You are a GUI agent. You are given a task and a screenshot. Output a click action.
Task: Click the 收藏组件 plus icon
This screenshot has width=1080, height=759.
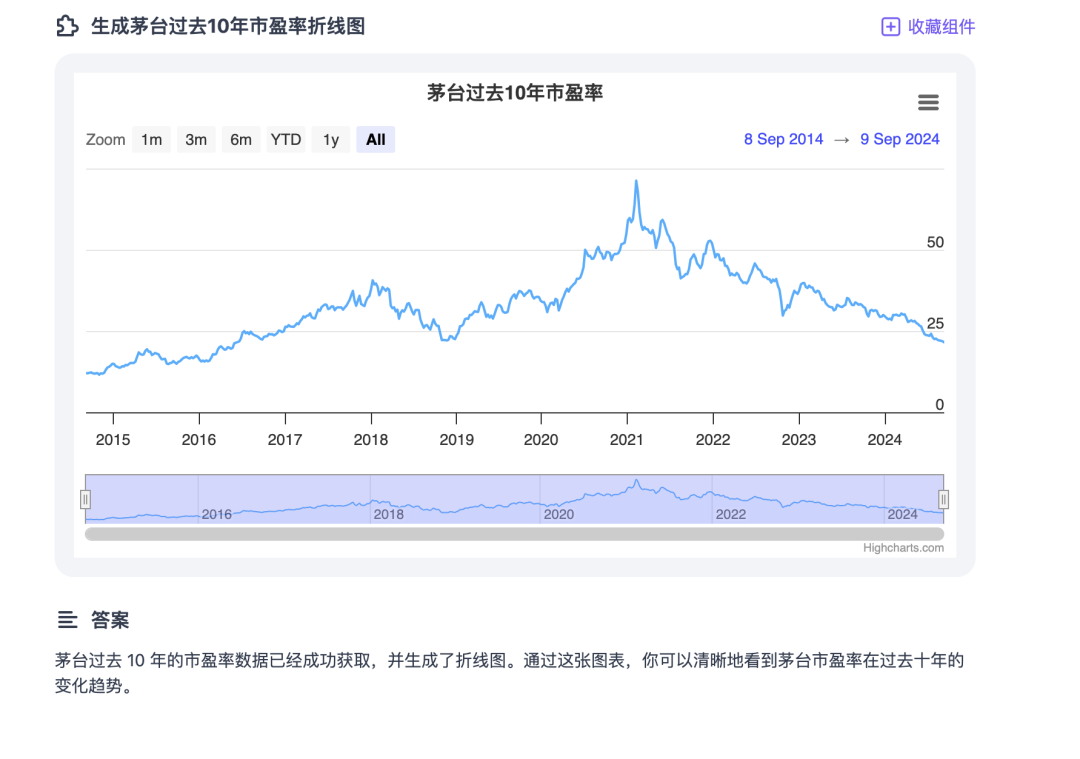[891, 27]
